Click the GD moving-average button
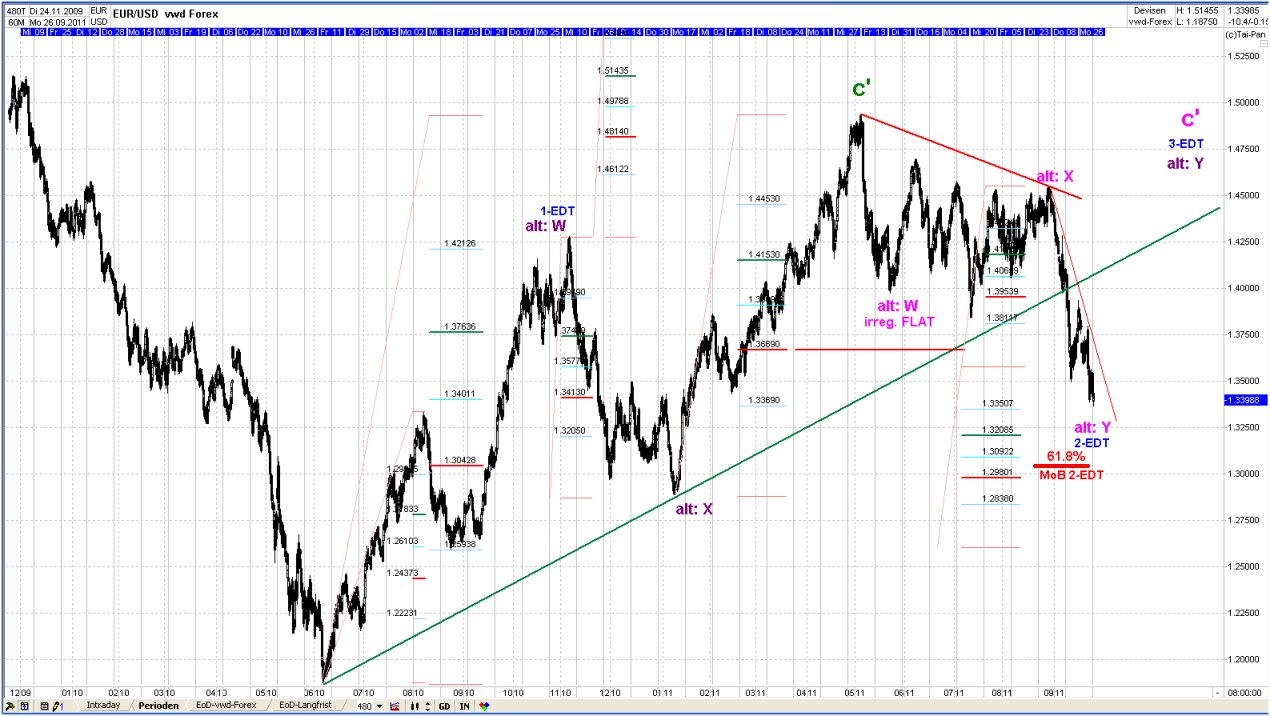Screen dimensions: 1270x716 click(444, 705)
